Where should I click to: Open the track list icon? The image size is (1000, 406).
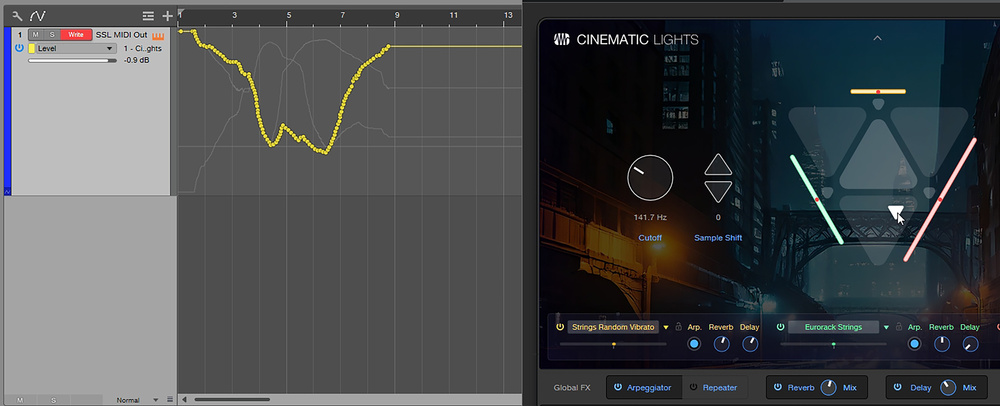pos(148,16)
